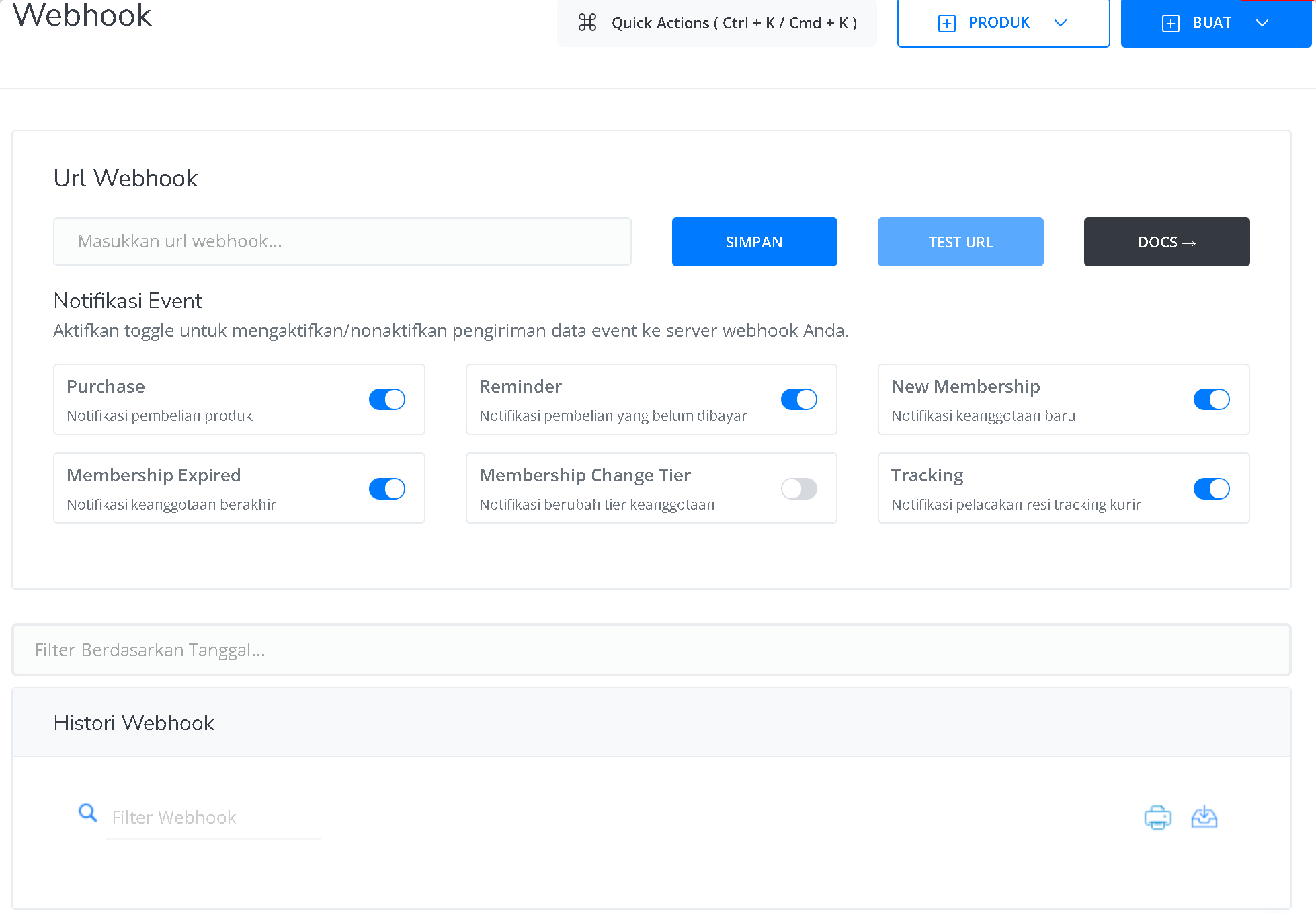Click the 'Reminder' card title
Screen dimensions: 1316x913
[x=520, y=387]
